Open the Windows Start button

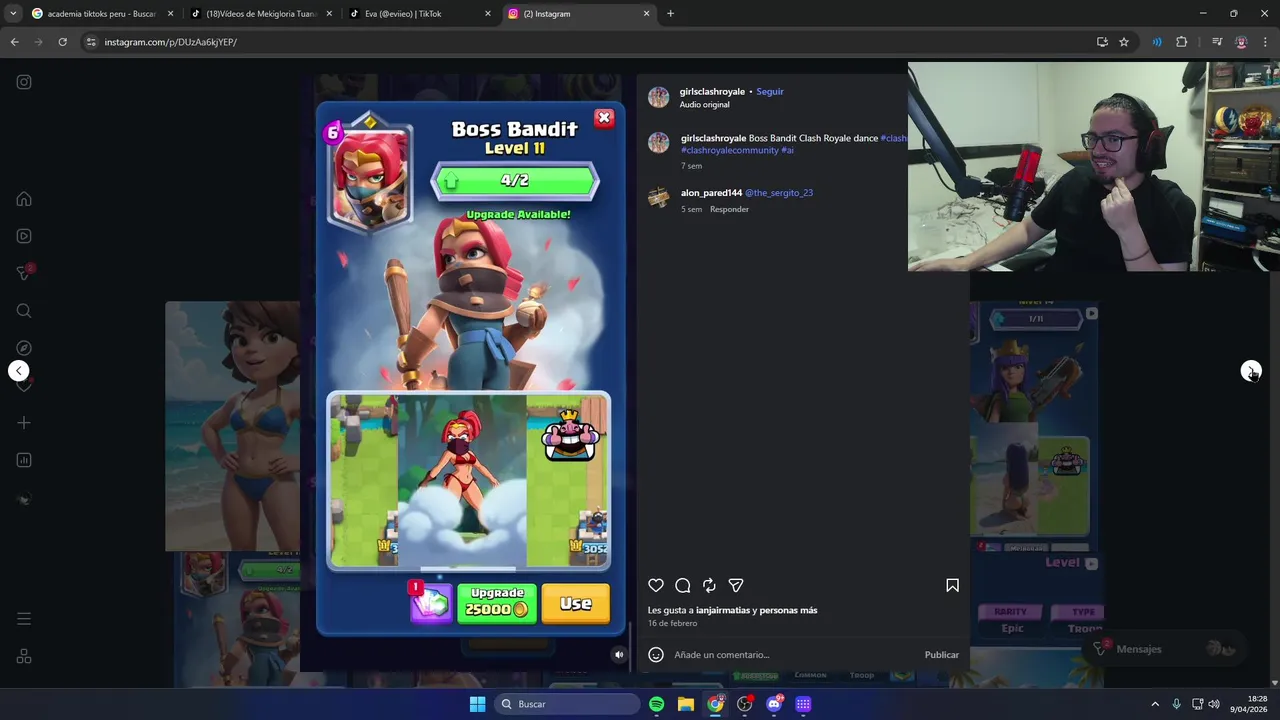[477, 704]
